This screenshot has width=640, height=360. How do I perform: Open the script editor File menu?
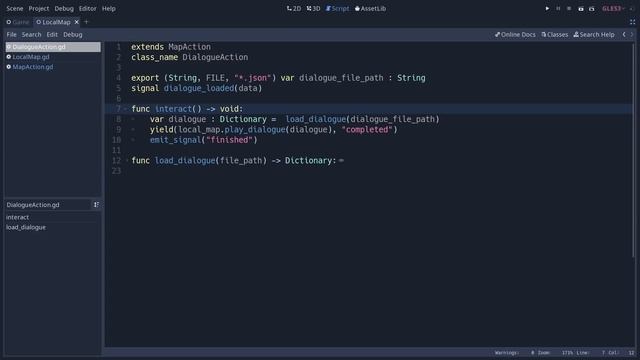pyautogui.click(x=11, y=35)
